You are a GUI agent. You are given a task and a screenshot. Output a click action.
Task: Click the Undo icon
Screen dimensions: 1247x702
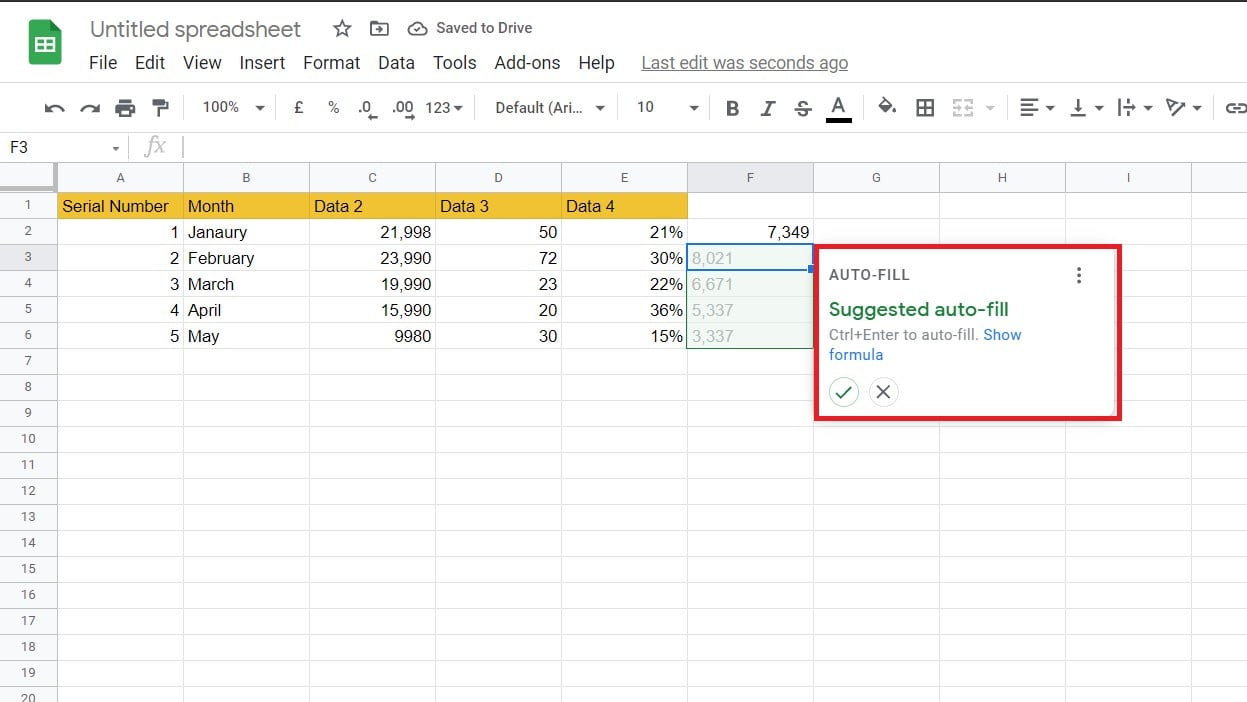pos(54,107)
